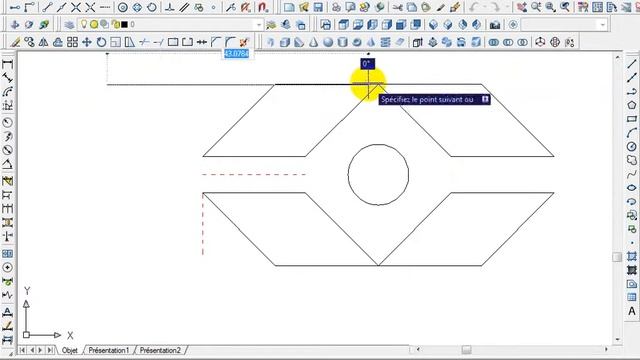The image size is (640, 360).
Task: Choose the Trim tool
Action: (144, 42)
